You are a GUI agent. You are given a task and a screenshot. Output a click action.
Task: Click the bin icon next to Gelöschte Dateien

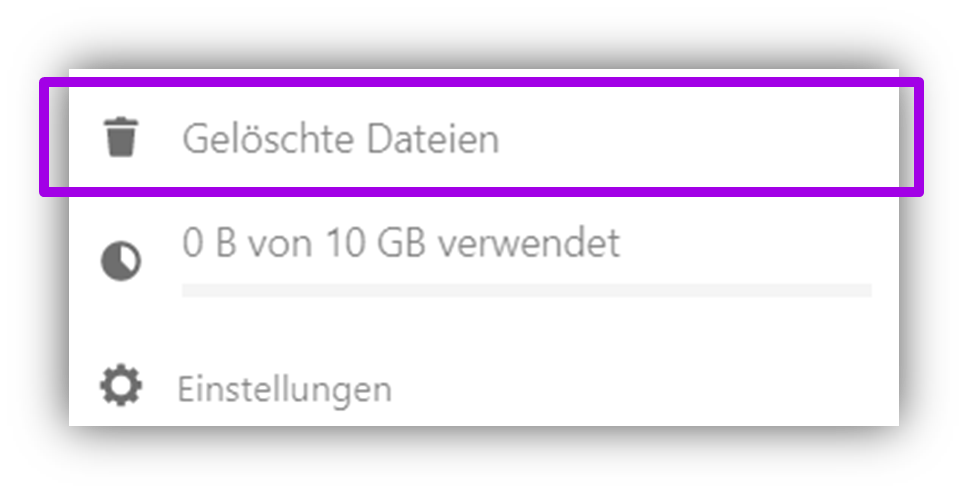[x=121, y=138]
